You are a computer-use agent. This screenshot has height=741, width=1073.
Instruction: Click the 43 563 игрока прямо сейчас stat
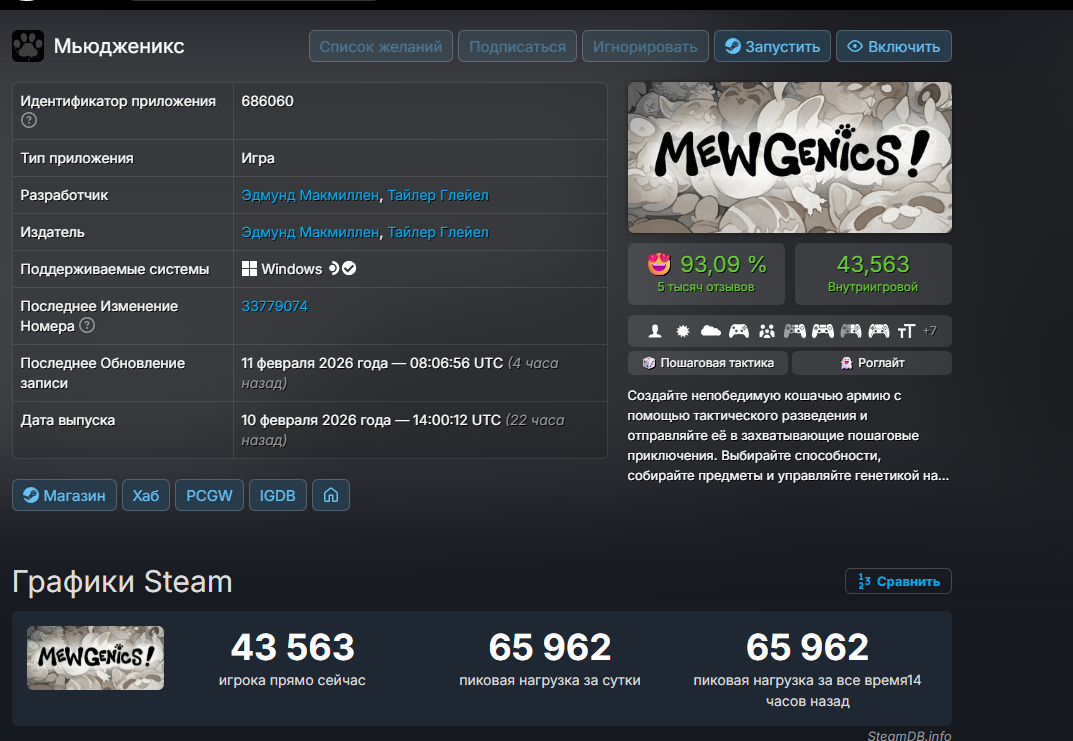click(x=292, y=658)
